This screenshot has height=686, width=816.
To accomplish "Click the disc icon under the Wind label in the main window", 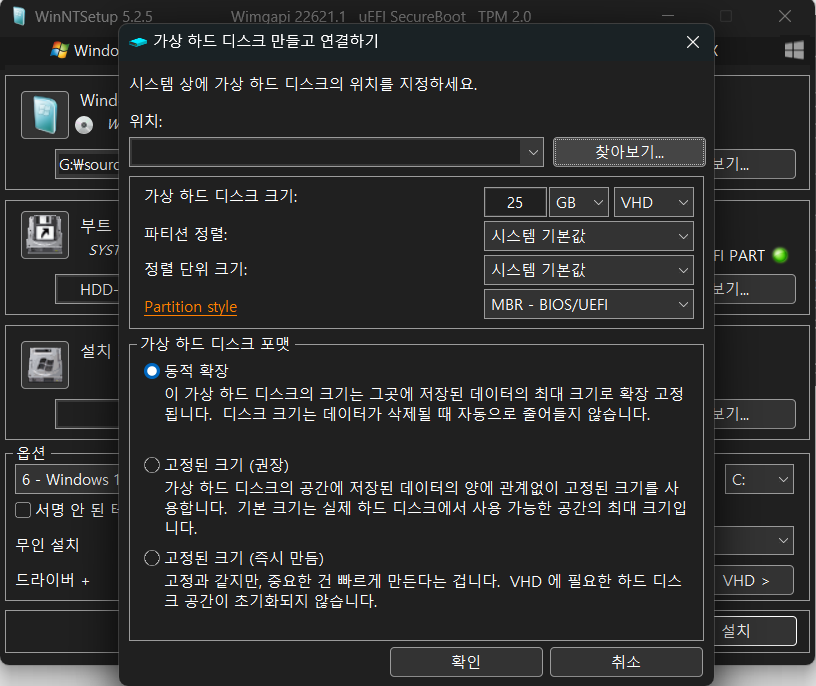I will pyautogui.click(x=84, y=125).
